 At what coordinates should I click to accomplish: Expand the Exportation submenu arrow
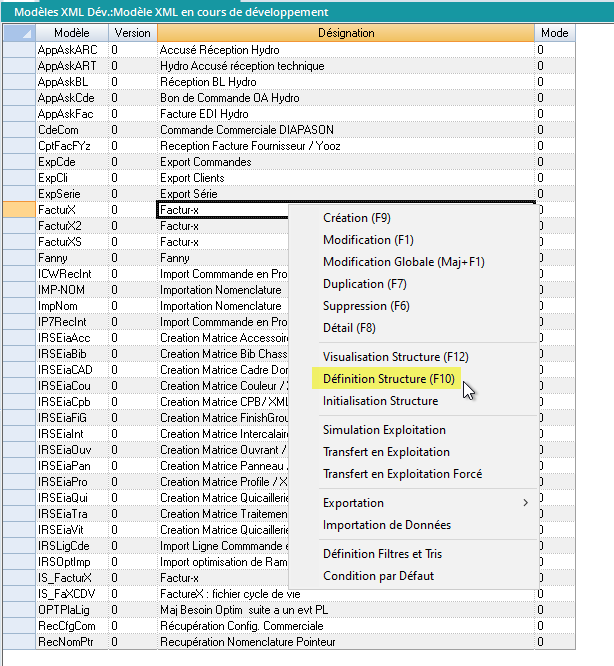tap(526, 503)
